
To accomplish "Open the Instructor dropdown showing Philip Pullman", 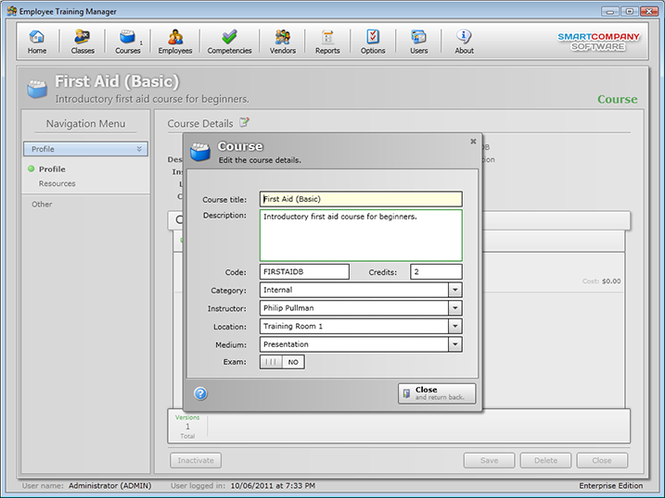I will click(x=455, y=308).
